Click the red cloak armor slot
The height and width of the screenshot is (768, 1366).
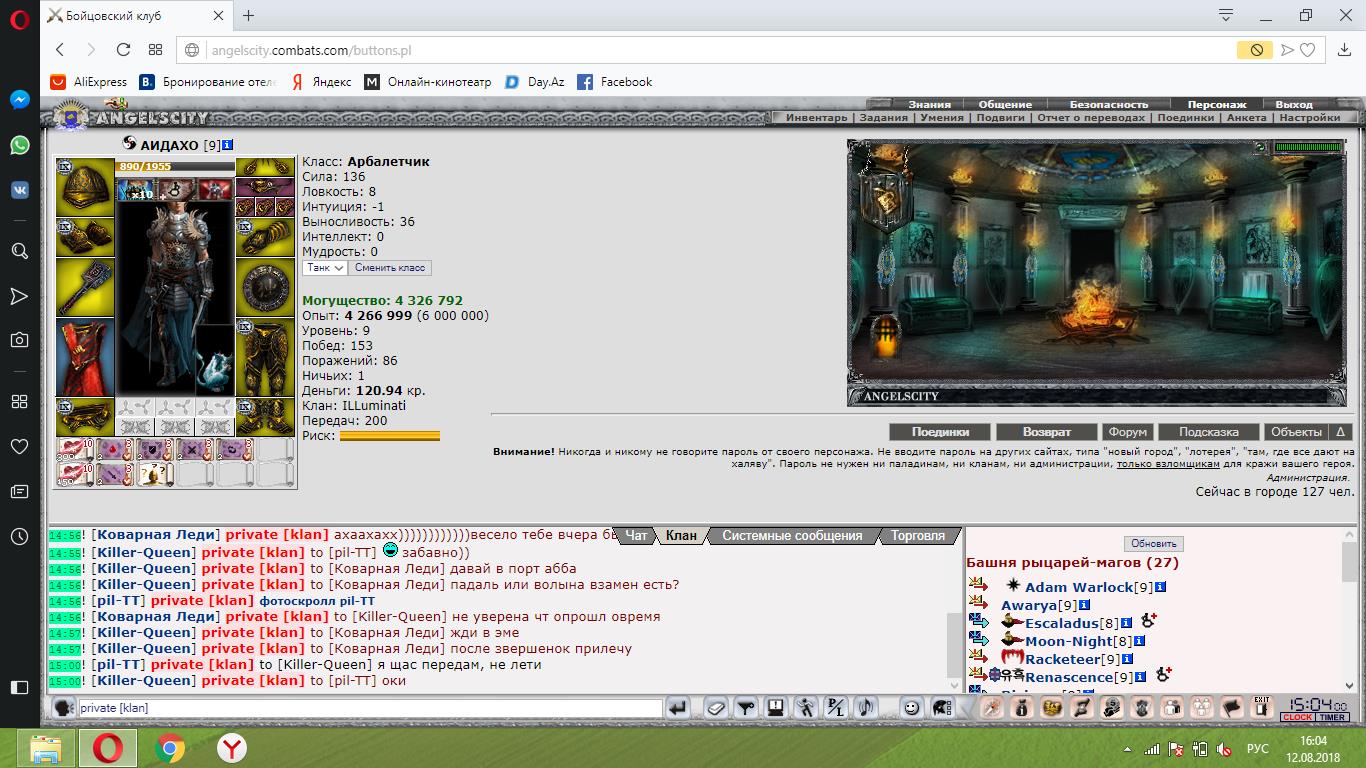(85, 358)
